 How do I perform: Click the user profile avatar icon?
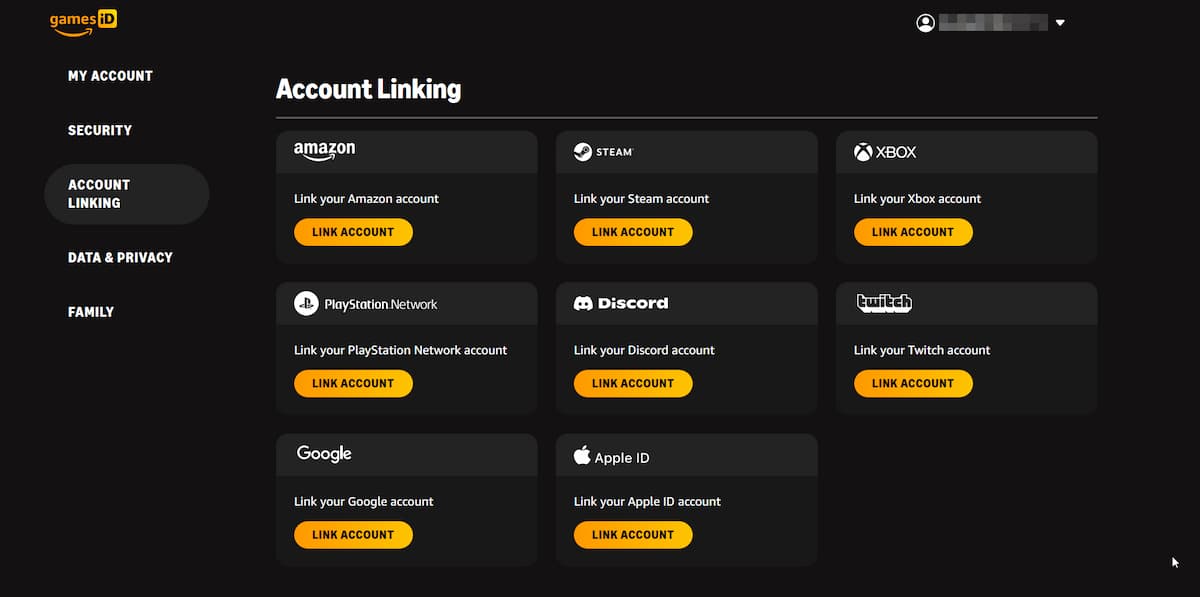[x=925, y=23]
